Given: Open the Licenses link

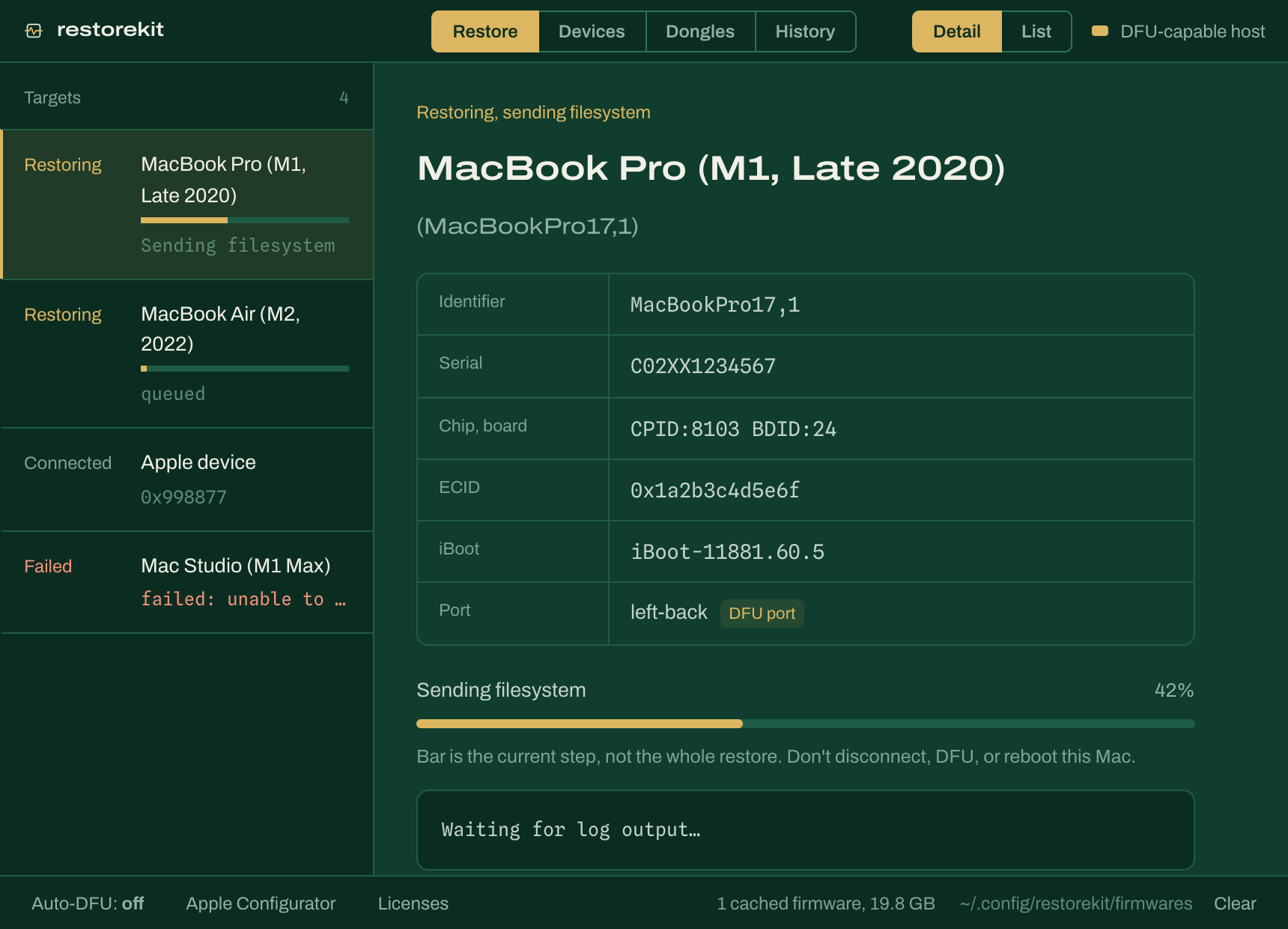Looking at the screenshot, I should coord(413,904).
